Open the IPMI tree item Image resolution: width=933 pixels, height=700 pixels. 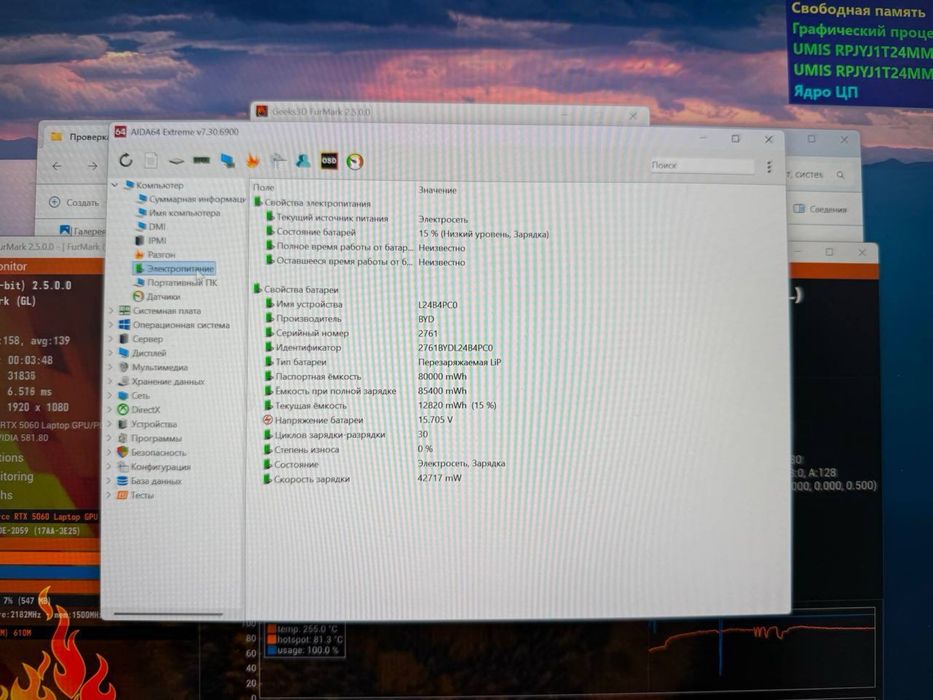pos(151,240)
